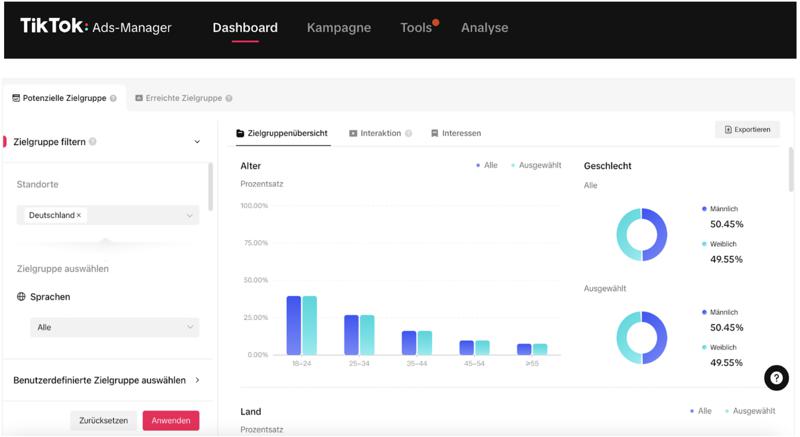Click the Zielgruppenübersicht folder icon
The width and height of the screenshot is (800, 437).
[x=240, y=133]
